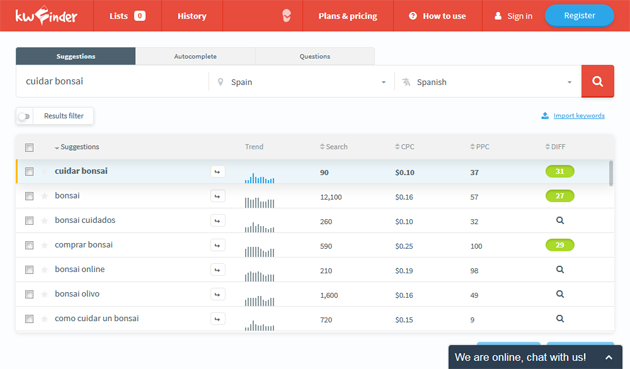Click arrow icon for comprar bonsai row

[x=218, y=245]
